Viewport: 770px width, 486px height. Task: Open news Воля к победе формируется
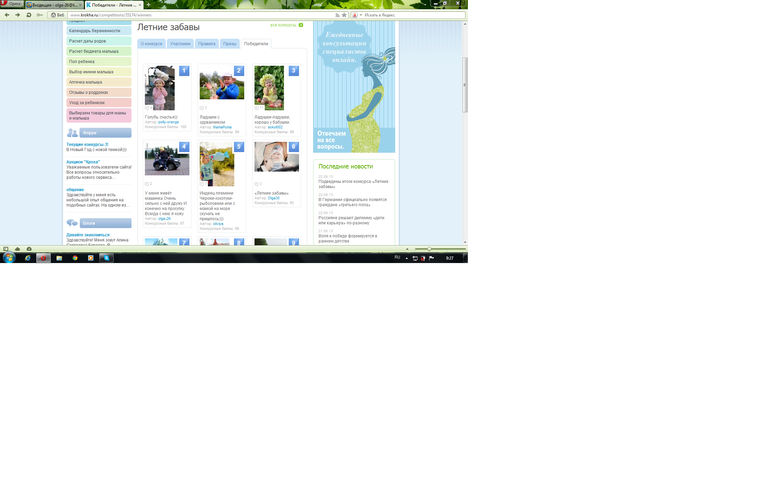[348, 239]
